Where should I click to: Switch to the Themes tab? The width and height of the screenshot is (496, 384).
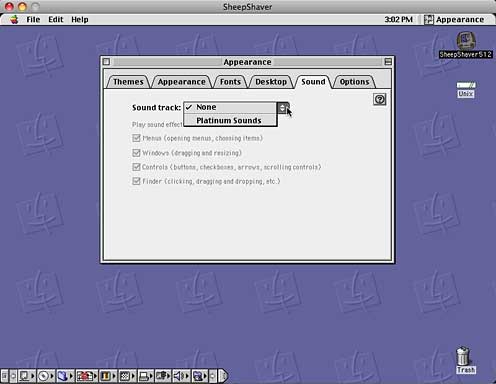click(128, 82)
